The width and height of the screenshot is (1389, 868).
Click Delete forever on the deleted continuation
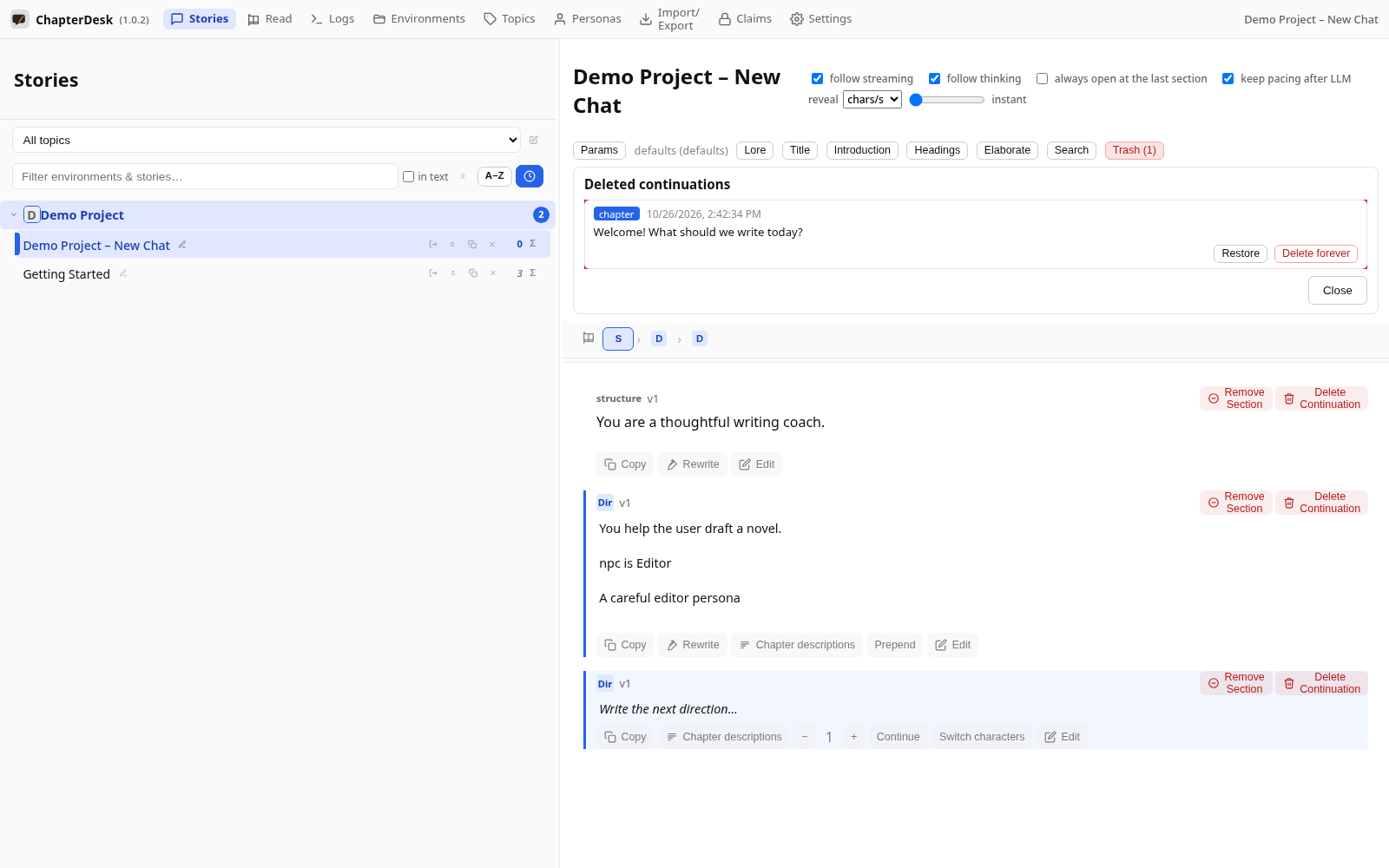1315,253
